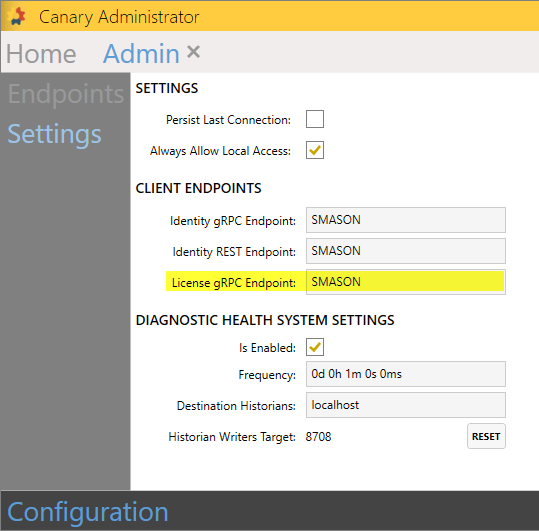Click the Canary Administrator app logo icon
The width and height of the screenshot is (539, 531).
[x=16, y=16]
